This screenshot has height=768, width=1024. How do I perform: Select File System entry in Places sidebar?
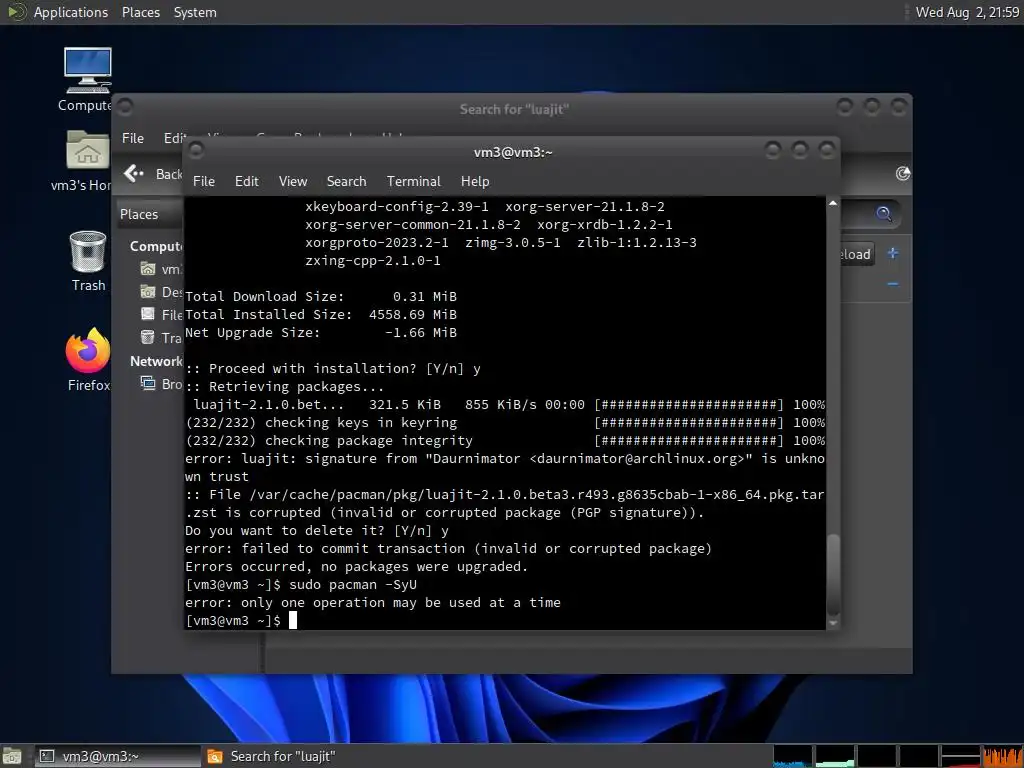[163, 314]
